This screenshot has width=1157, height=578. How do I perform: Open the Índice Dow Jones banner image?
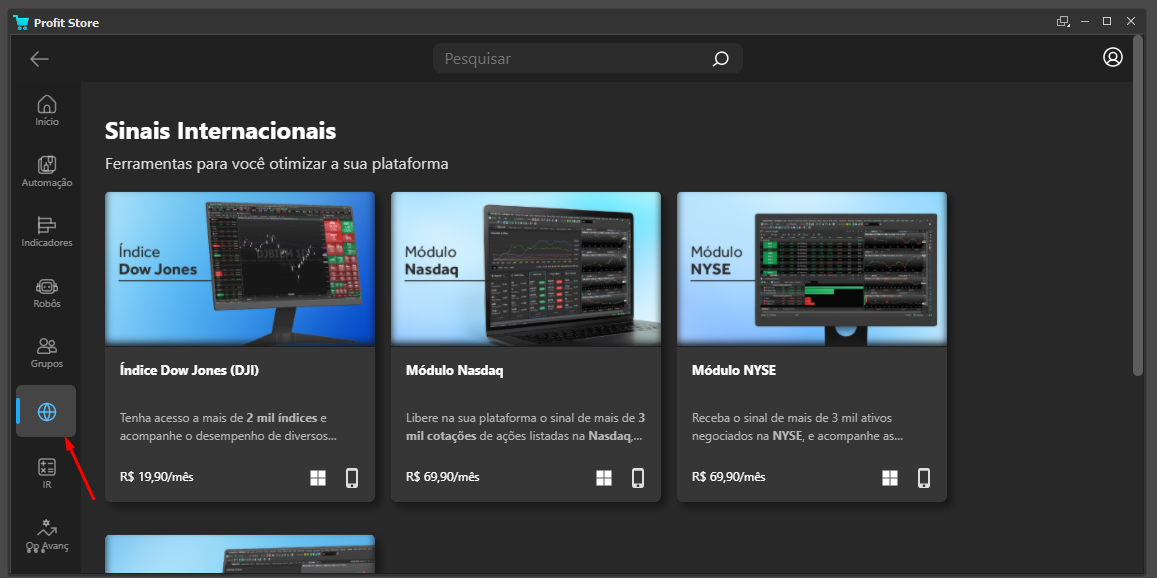click(240, 269)
